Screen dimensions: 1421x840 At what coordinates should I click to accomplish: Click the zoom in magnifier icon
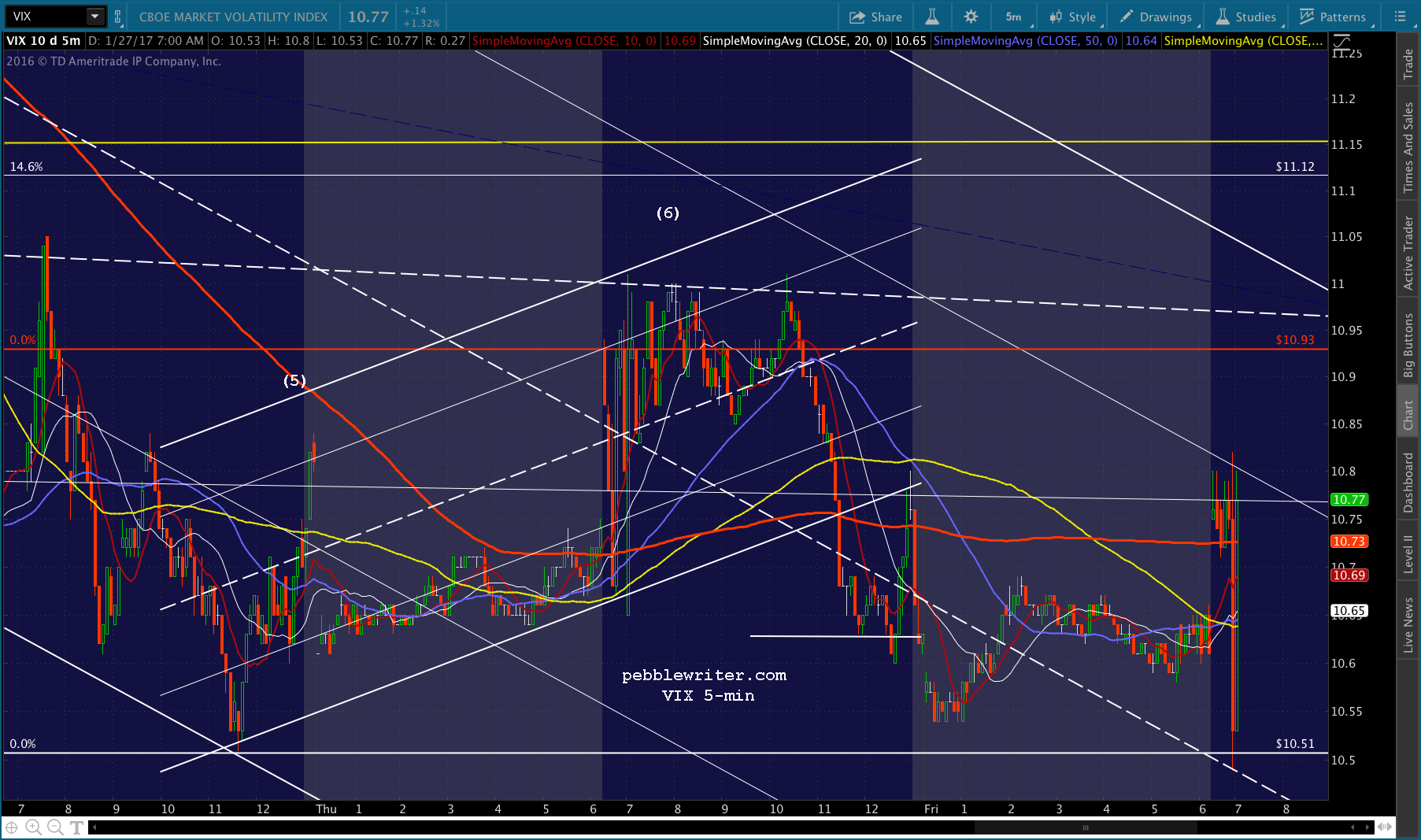[x=33, y=827]
